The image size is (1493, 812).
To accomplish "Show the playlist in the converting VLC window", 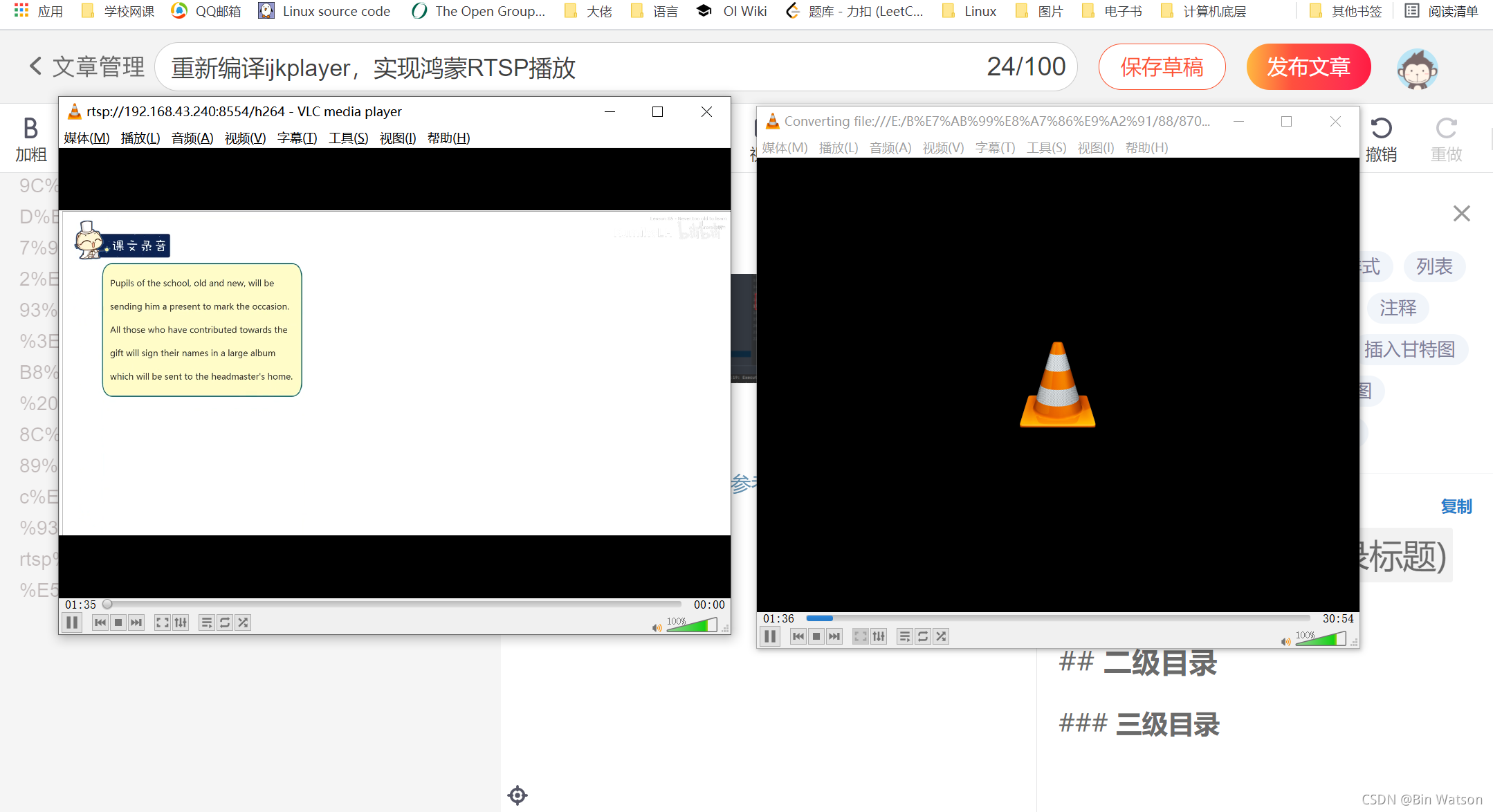I will 905,636.
